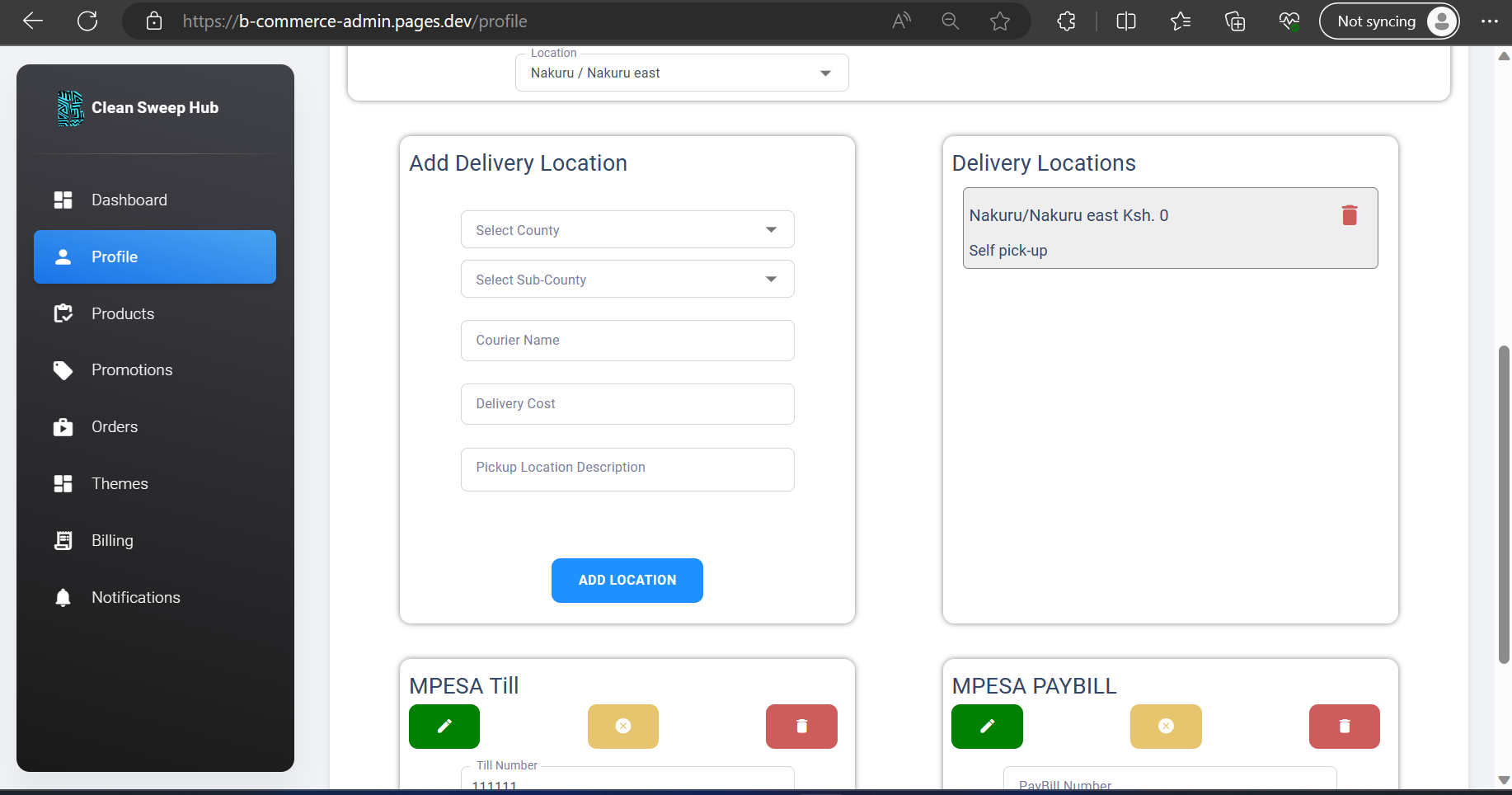Select the Orders icon in the sidebar
The image size is (1512, 795).
(x=63, y=426)
